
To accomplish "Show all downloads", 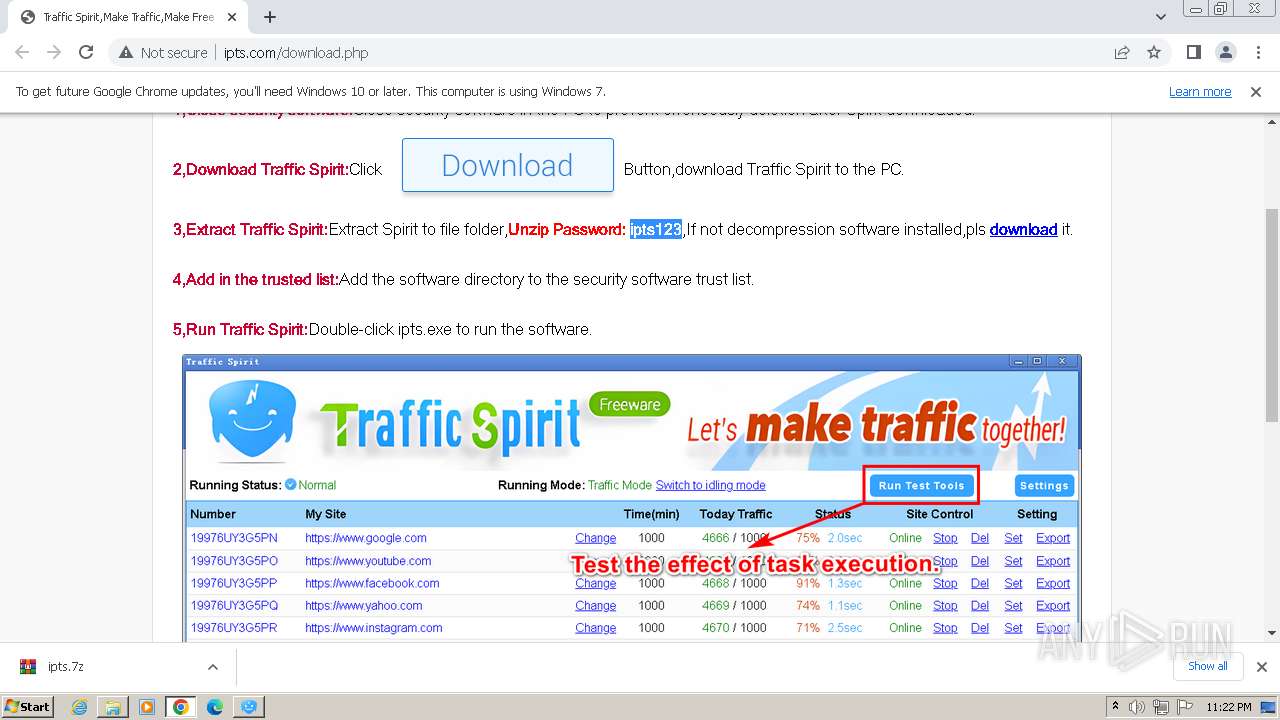I will tap(1207, 666).
